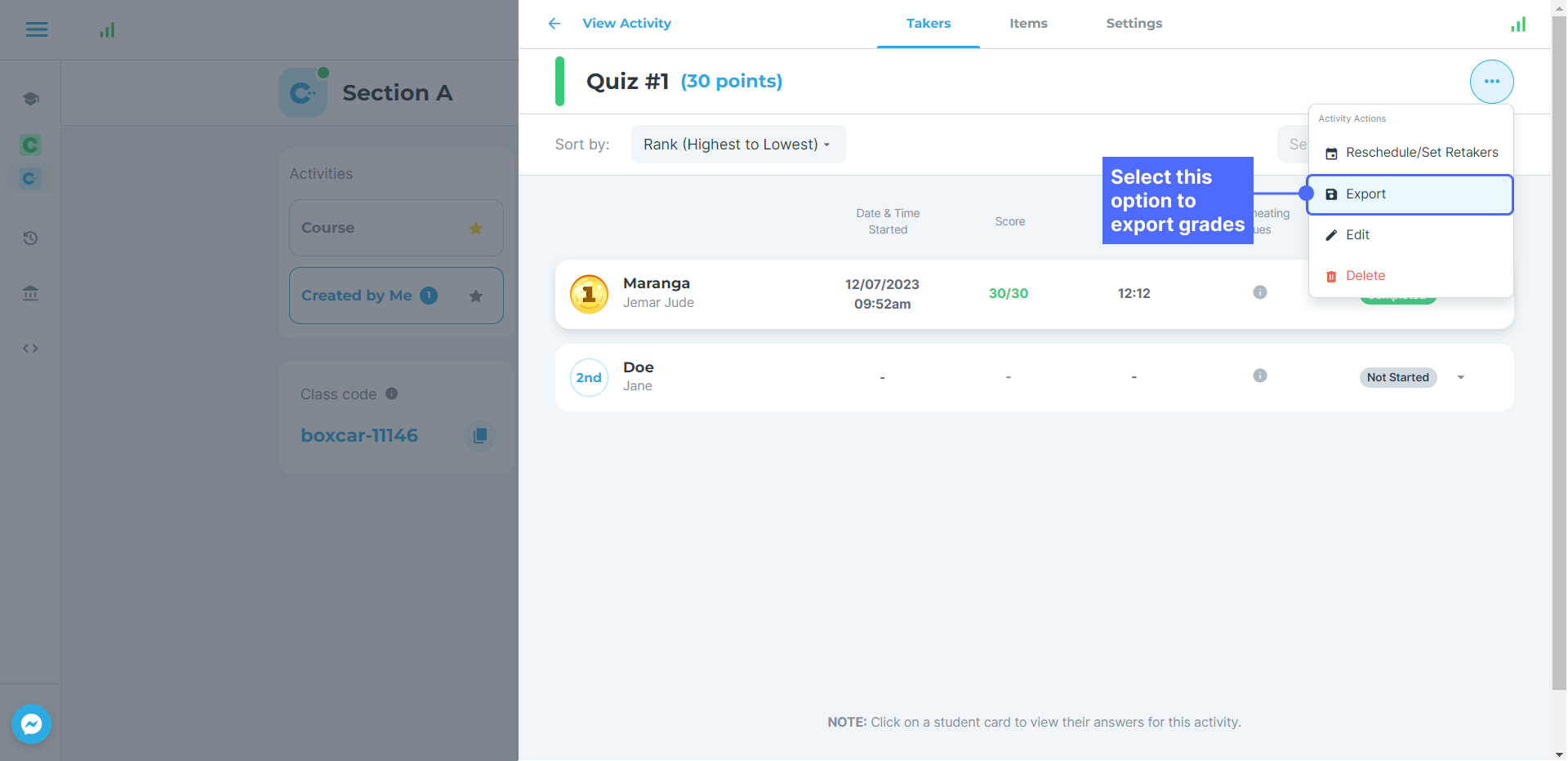This screenshot has height=761, width=1568.
Task: Click the green bar chart icon top right
Action: click(x=1518, y=24)
